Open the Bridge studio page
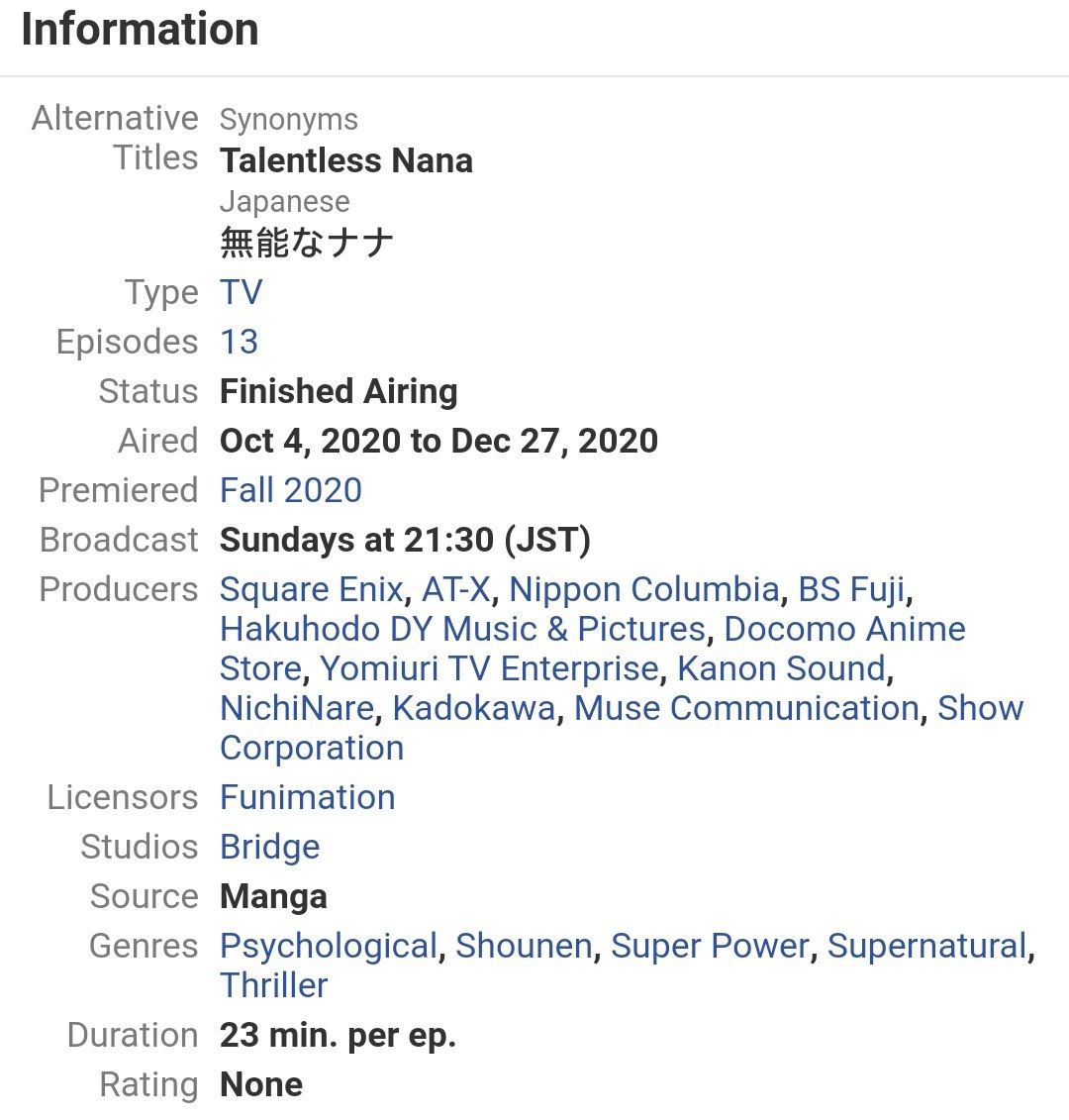The image size is (1069, 1120). click(x=270, y=847)
